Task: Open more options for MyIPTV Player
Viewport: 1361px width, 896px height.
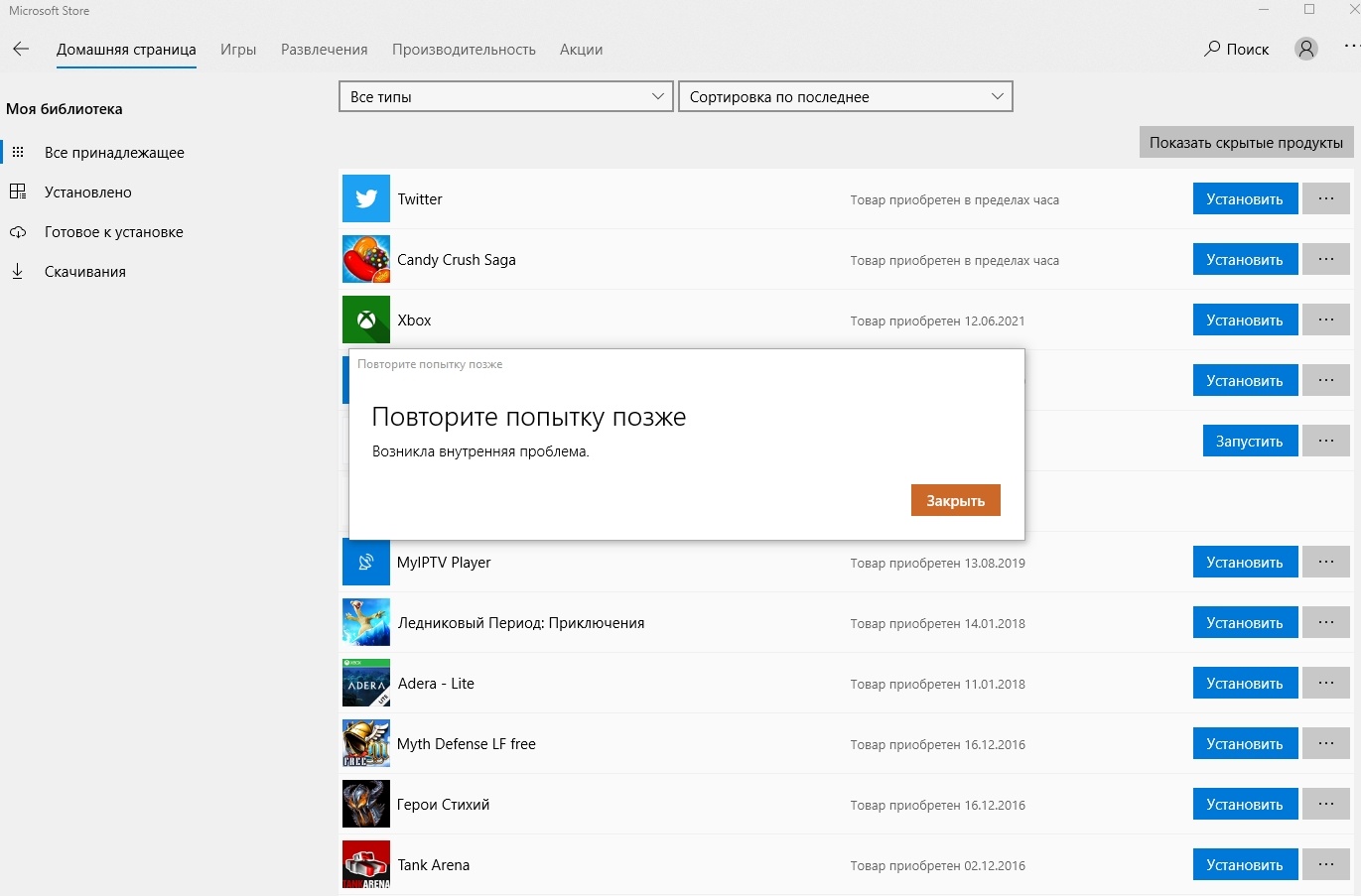Action: click(1326, 562)
